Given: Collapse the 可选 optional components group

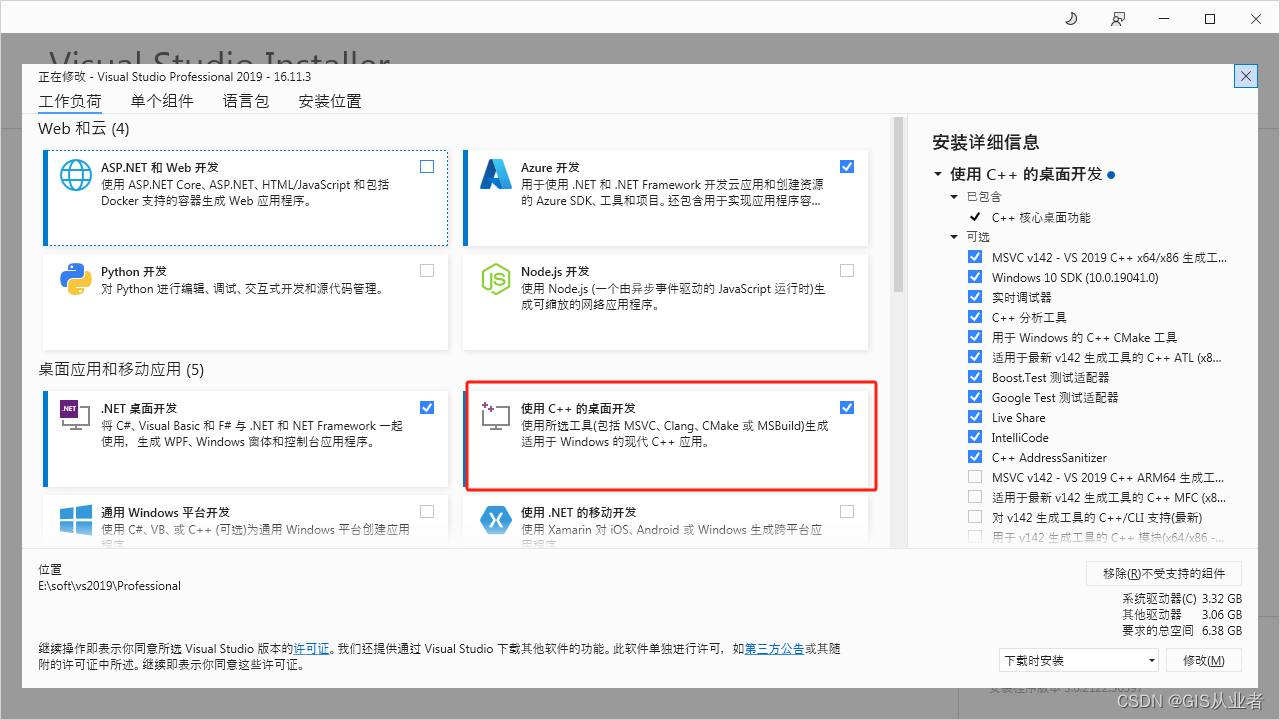Looking at the screenshot, I should (x=955, y=237).
